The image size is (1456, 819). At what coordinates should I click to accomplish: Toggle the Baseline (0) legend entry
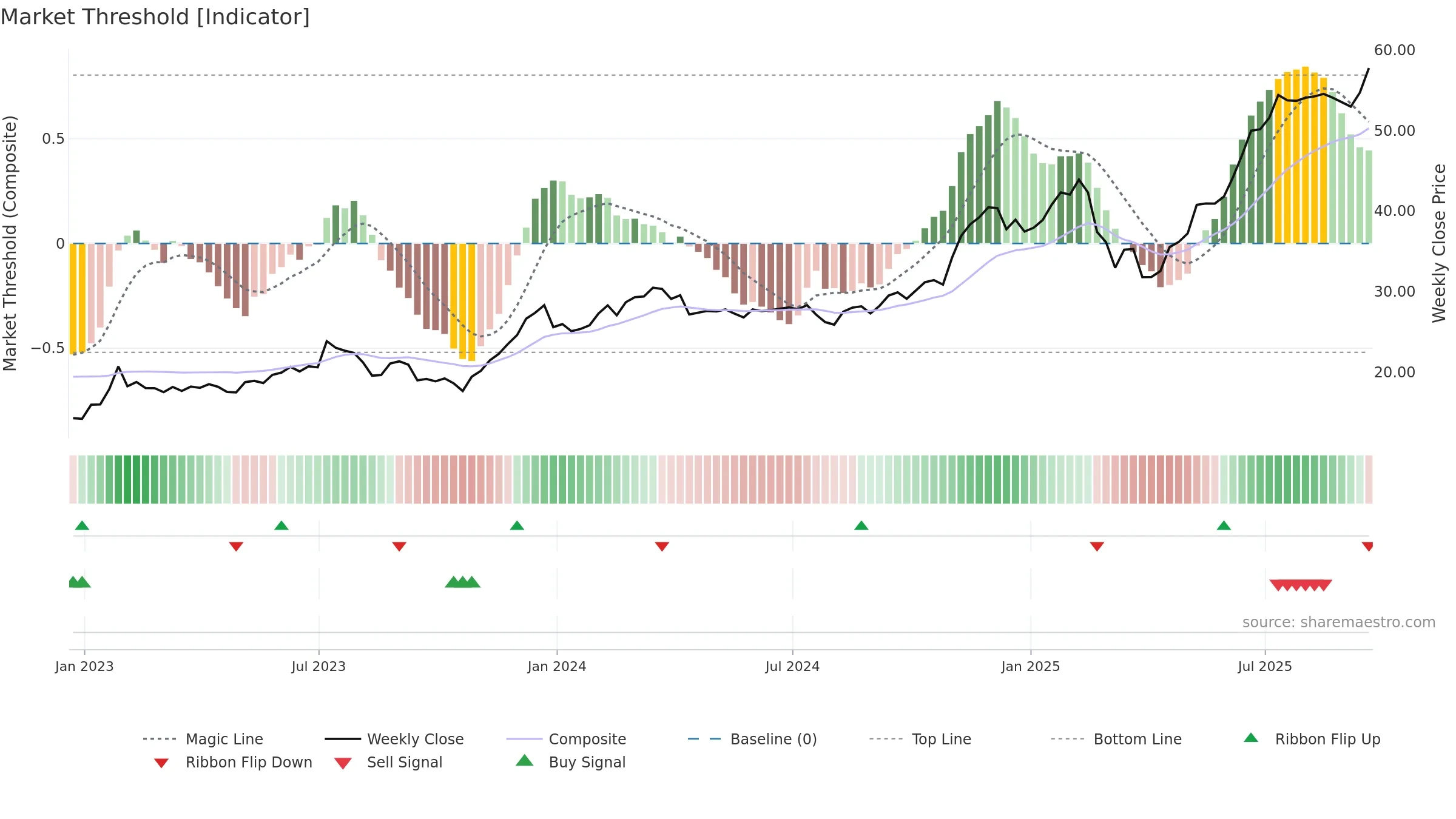[x=752, y=739]
